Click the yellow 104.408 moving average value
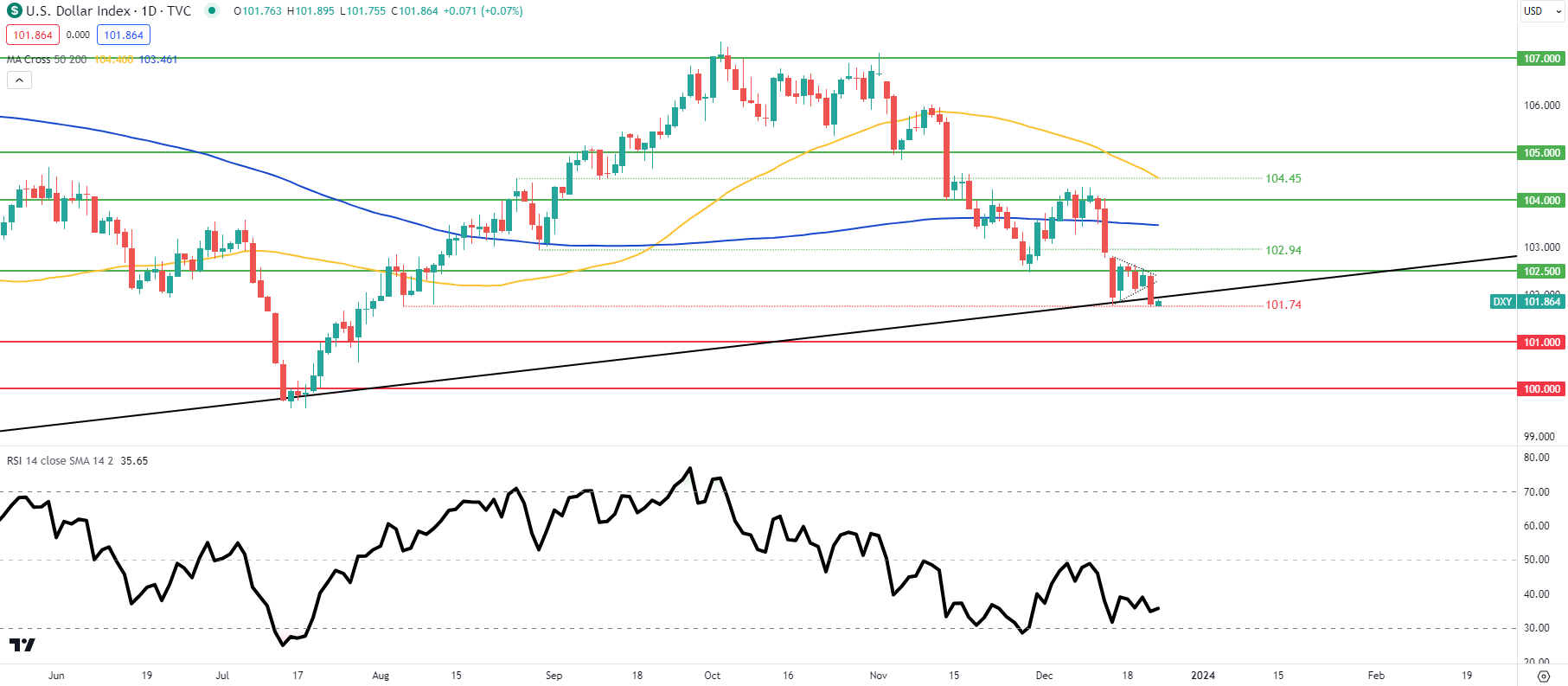The image size is (1568, 686). pyautogui.click(x=113, y=60)
